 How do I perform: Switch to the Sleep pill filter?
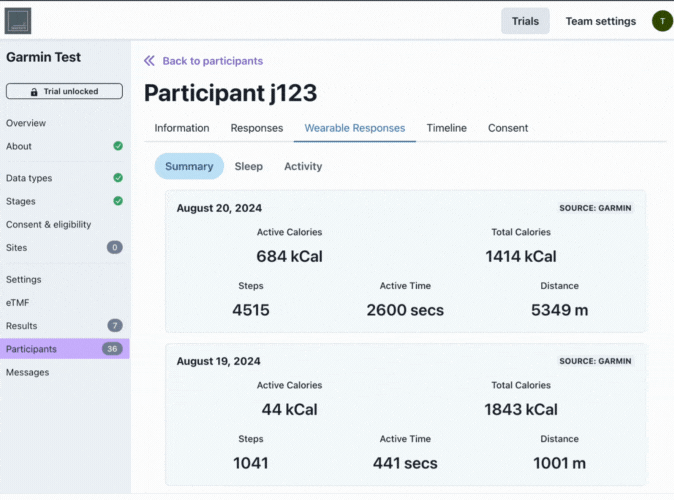(249, 166)
